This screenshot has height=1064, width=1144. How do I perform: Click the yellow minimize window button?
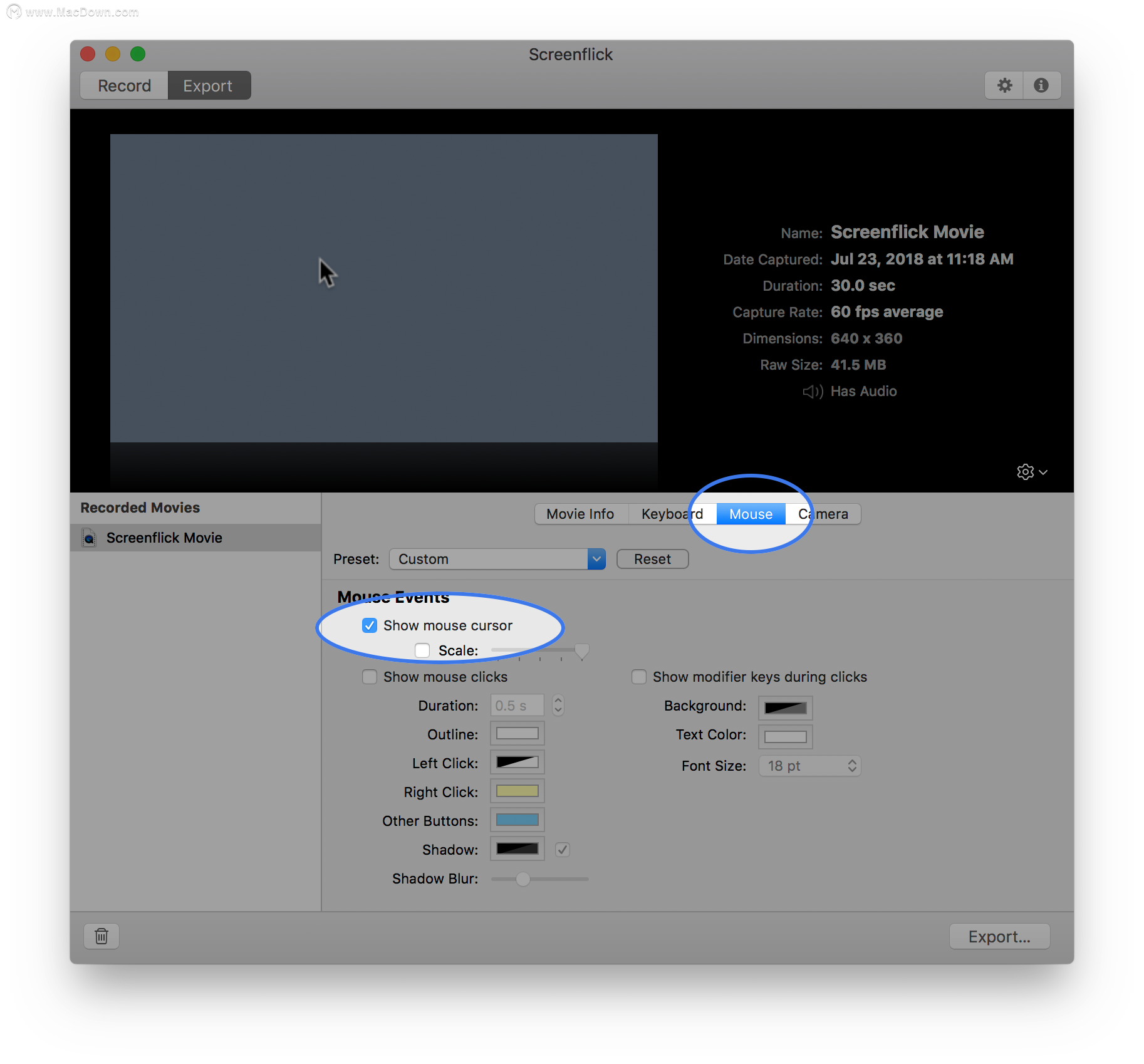pos(113,54)
